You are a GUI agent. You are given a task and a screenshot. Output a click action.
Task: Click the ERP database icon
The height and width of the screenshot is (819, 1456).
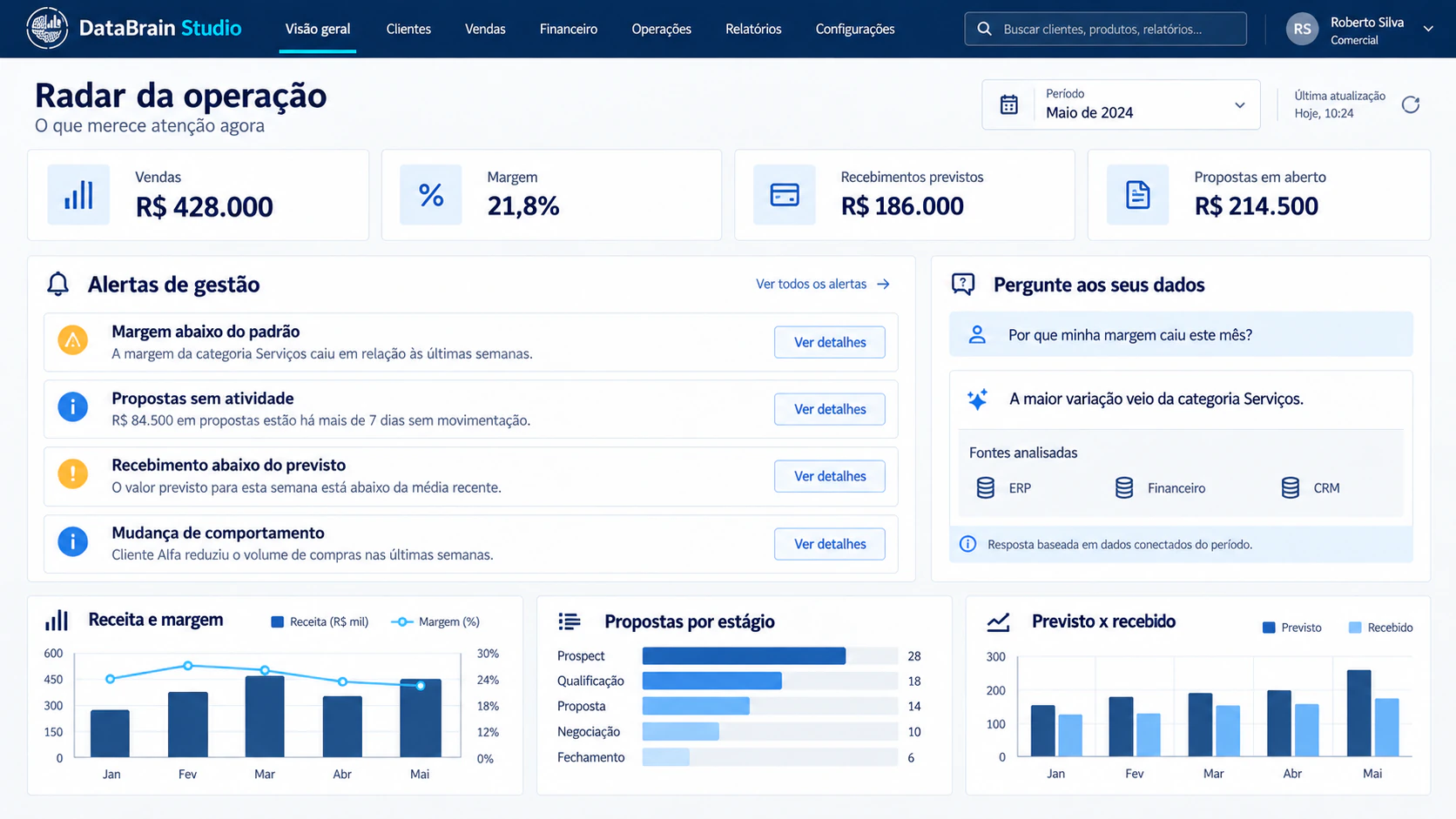(986, 487)
